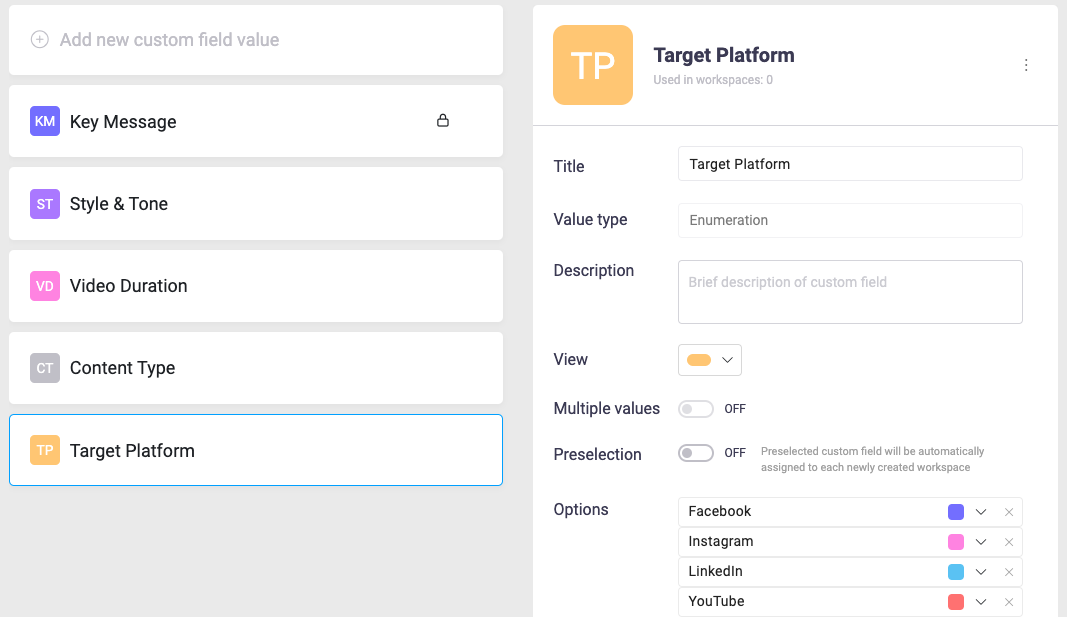Remove the LinkedIn option with X
Image resolution: width=1067 pixels, height=617 pixels.
pyautogui.click(x=1009, y=572)
